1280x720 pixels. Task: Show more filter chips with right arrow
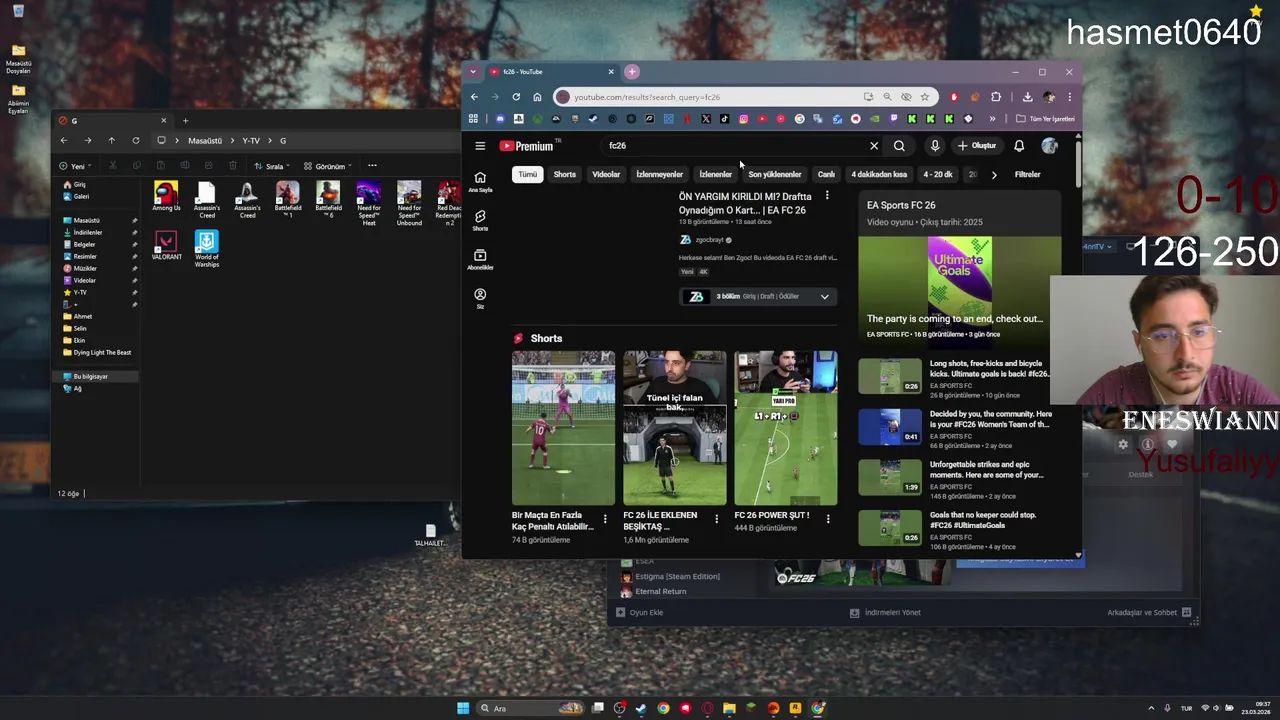click(994, 175)
